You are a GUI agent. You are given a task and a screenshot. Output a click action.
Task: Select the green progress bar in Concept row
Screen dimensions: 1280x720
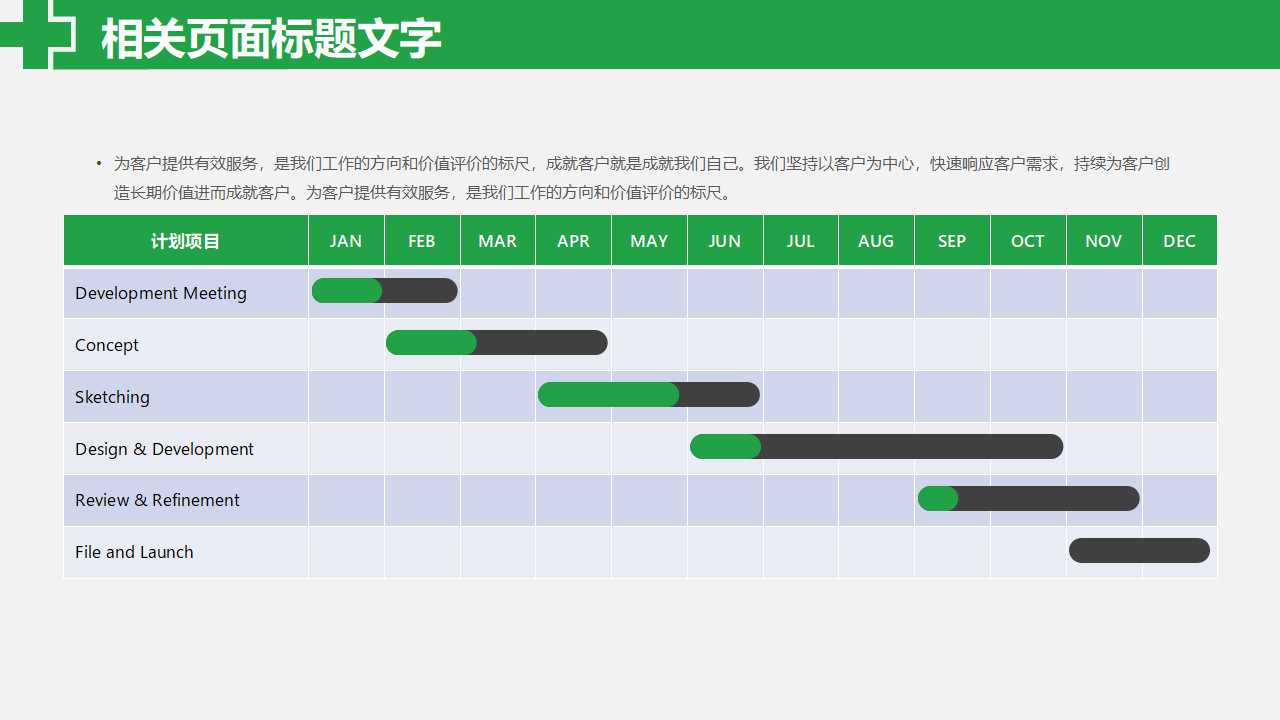pyautogui.click(x=431, y=343)
